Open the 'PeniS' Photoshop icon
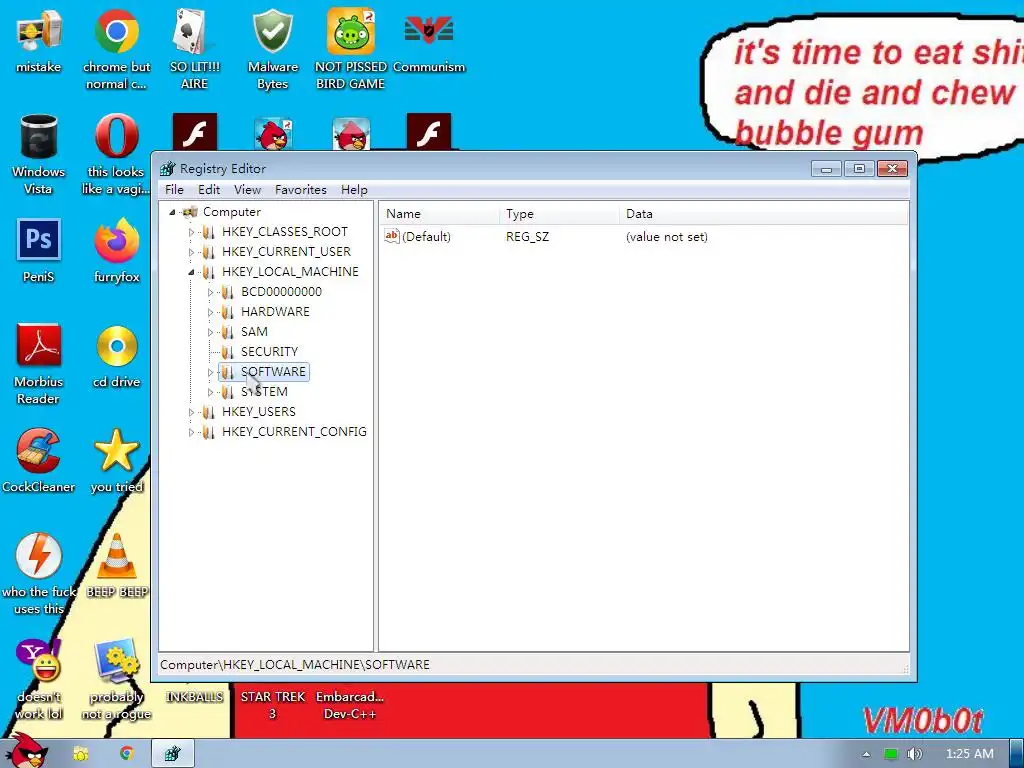Screen dimensions: 1024x768 coord(39,251)
